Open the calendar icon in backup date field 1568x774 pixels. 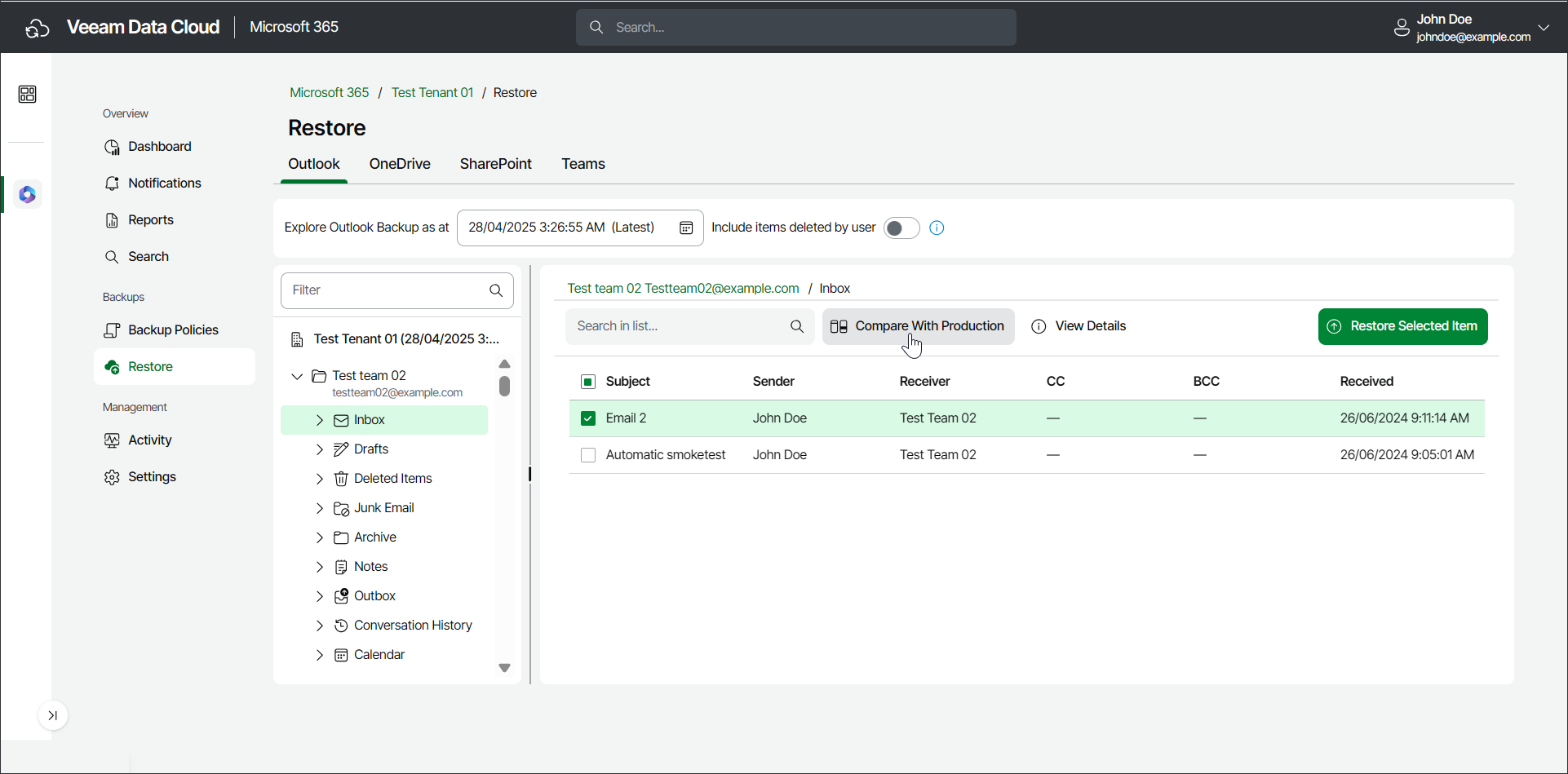coord(686,228)
